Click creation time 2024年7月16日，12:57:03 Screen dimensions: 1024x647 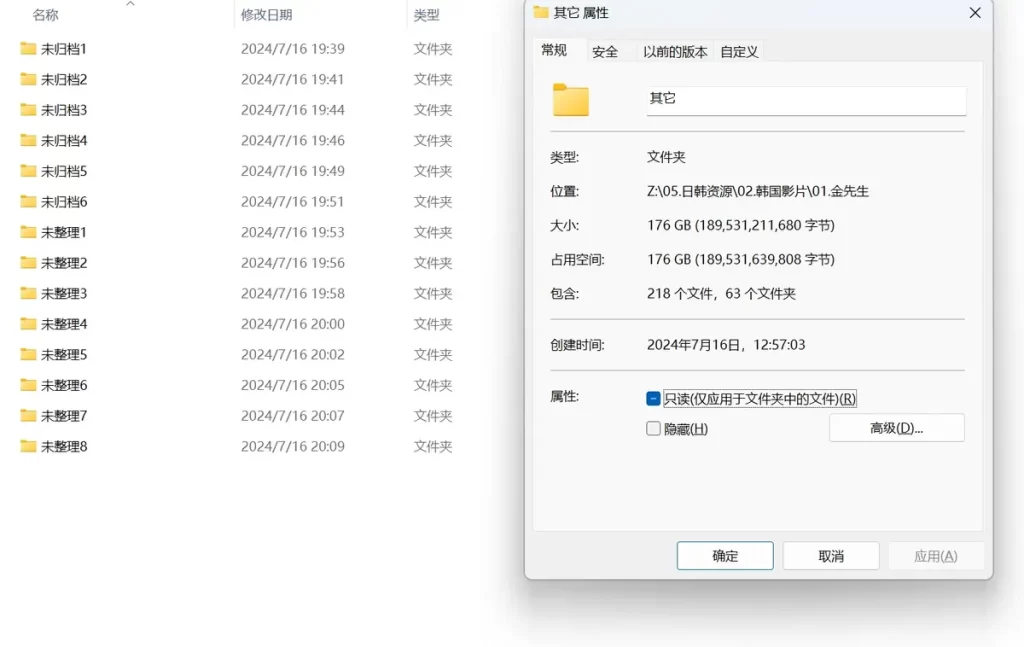click(726, 344)
